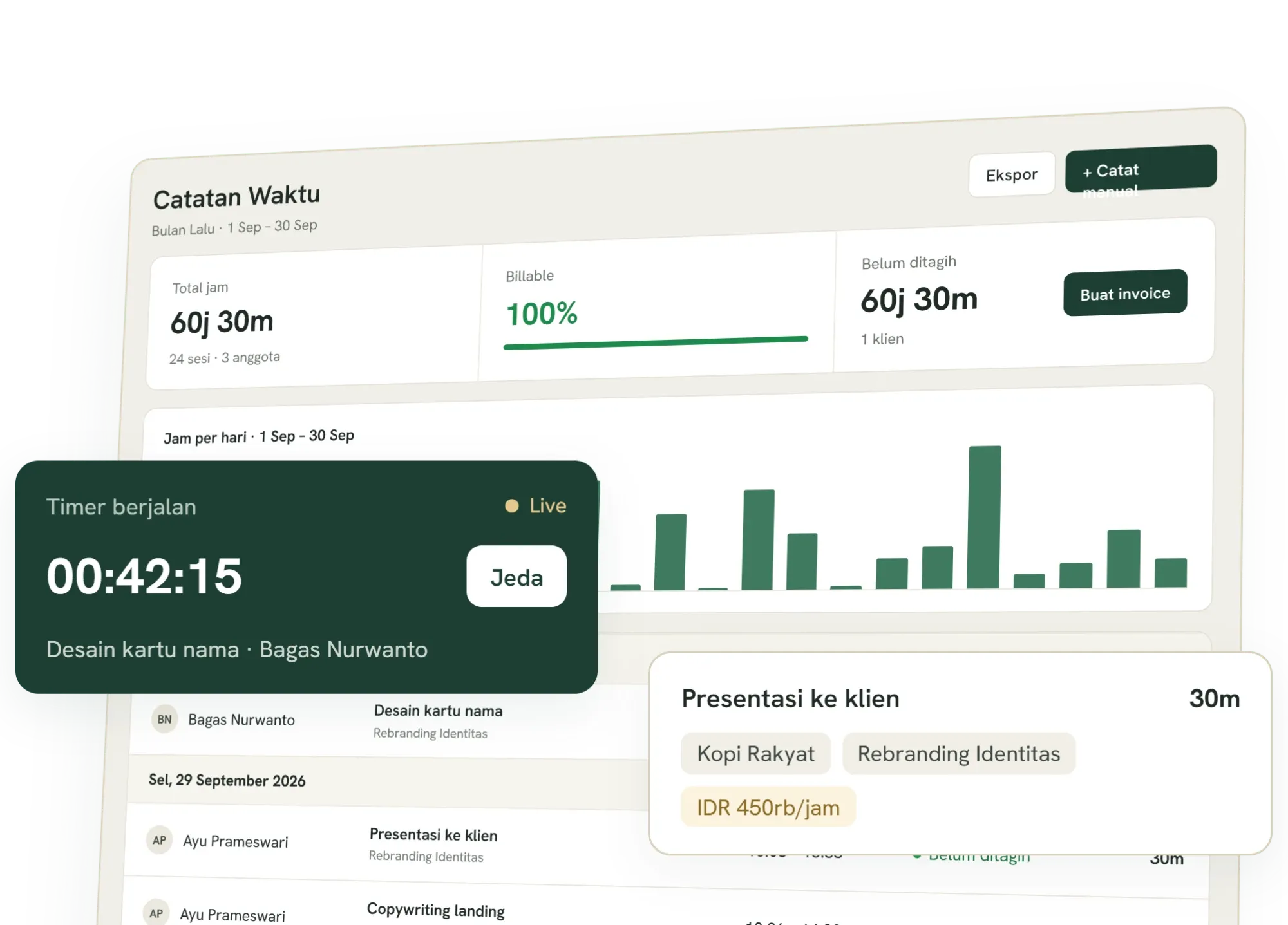Click the Presentasi ke klien popup title
The image size is (1288, 925).
coord(790,698)
